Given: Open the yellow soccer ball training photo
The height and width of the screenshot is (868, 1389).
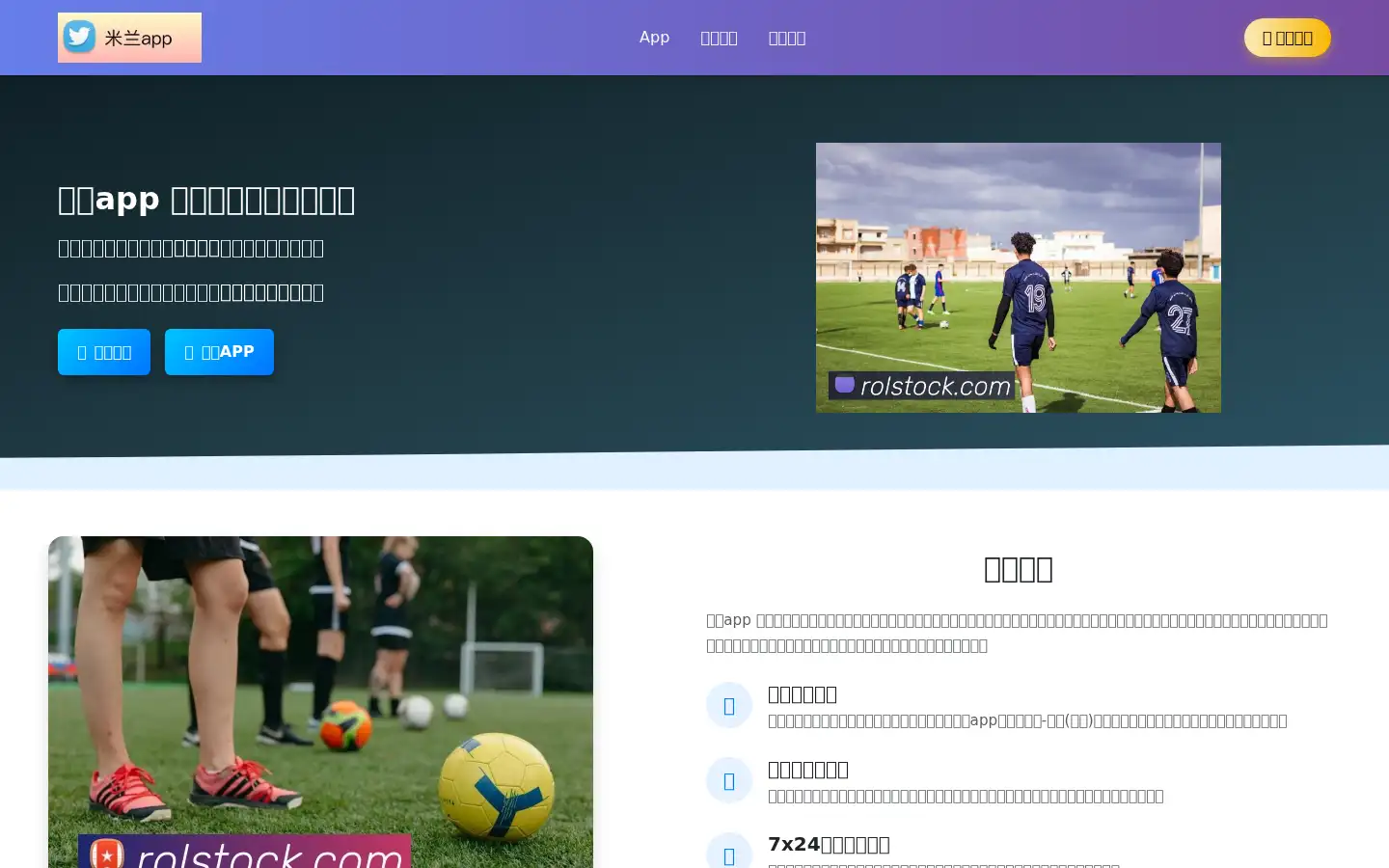Looking at the screenshot, I should click(320, 702).
